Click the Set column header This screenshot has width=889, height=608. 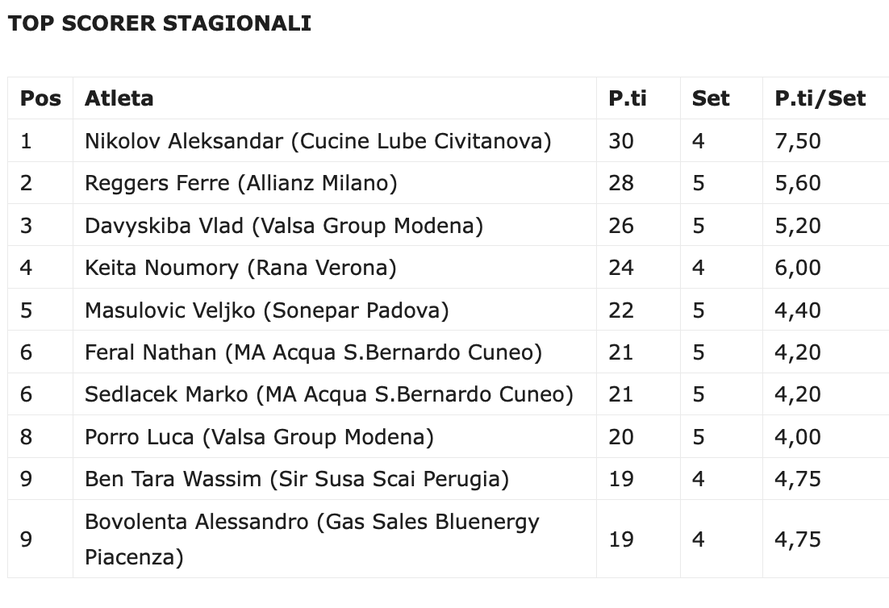point(710,98)
